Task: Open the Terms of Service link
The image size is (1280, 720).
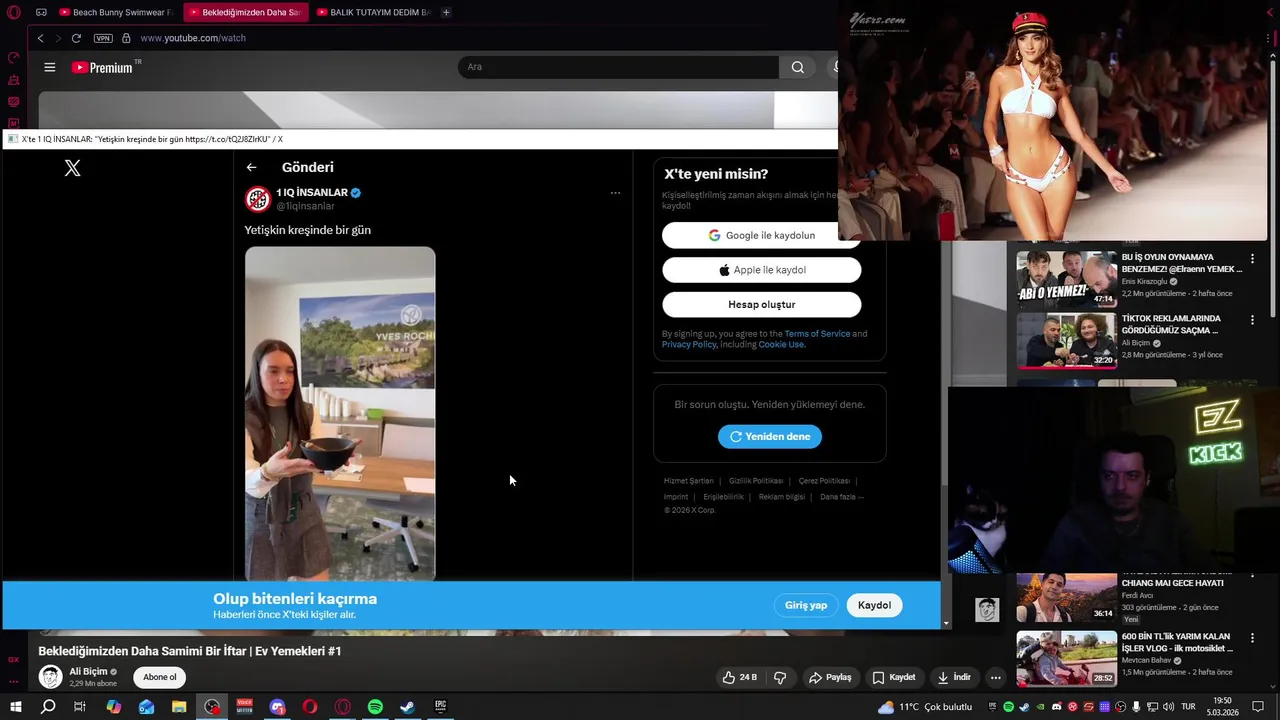Action: pos(817,334)
